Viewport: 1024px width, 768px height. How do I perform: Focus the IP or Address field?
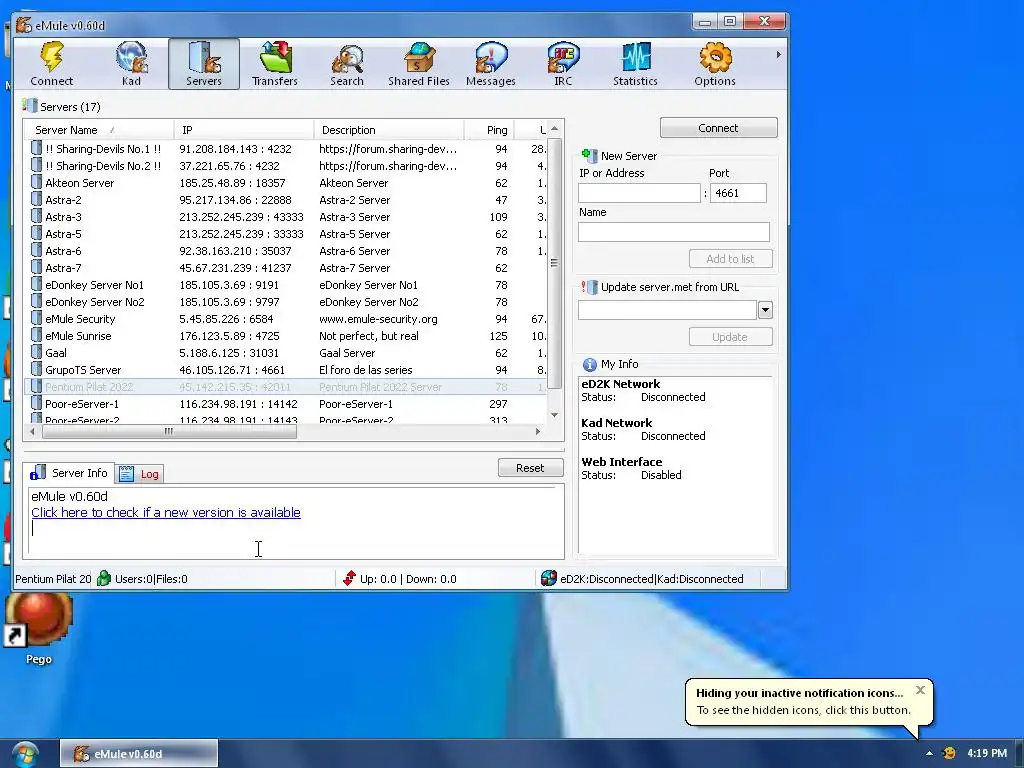click(639, 193)
